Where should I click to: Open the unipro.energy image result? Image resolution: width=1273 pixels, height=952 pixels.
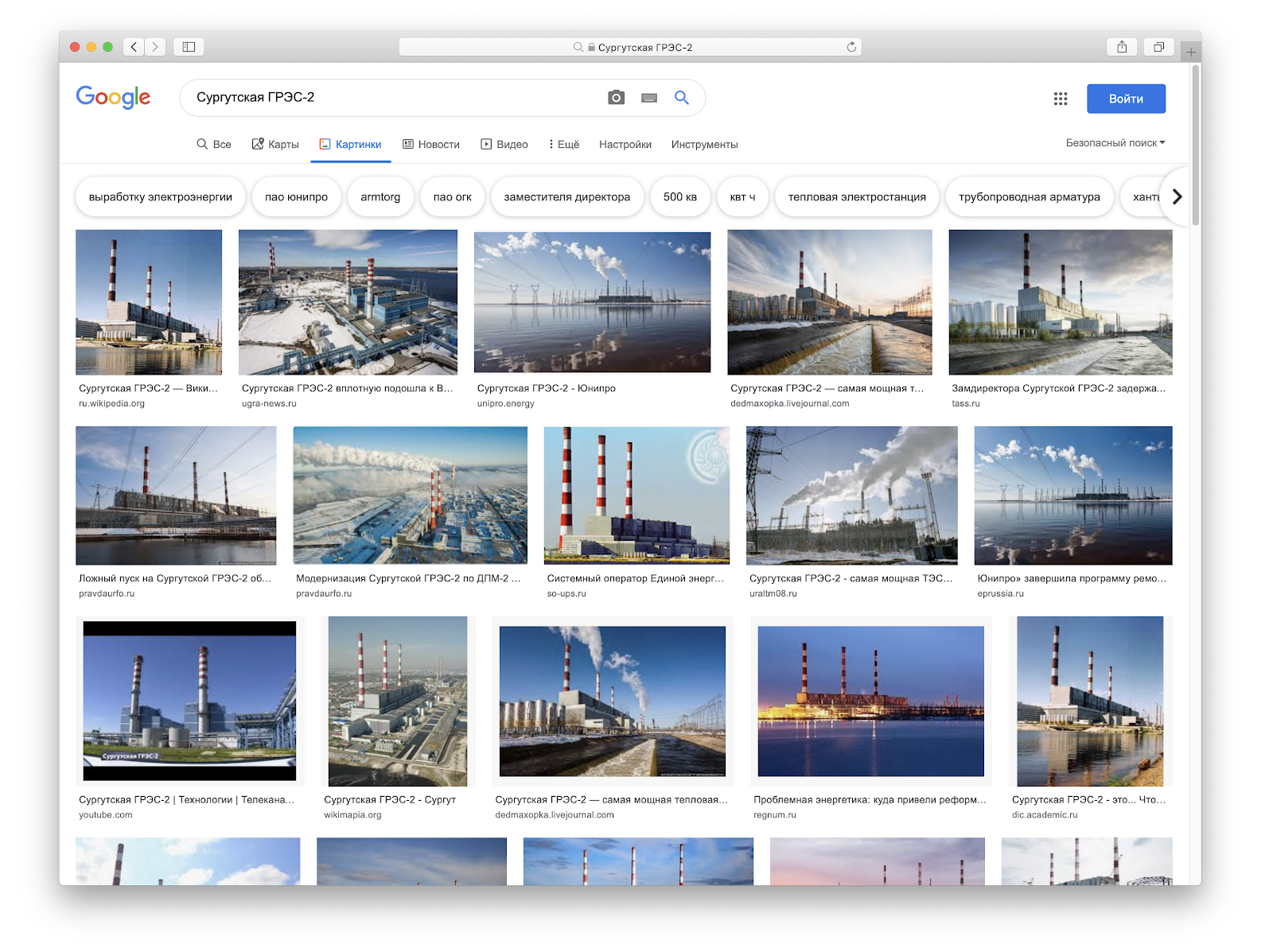coord(592,302)
